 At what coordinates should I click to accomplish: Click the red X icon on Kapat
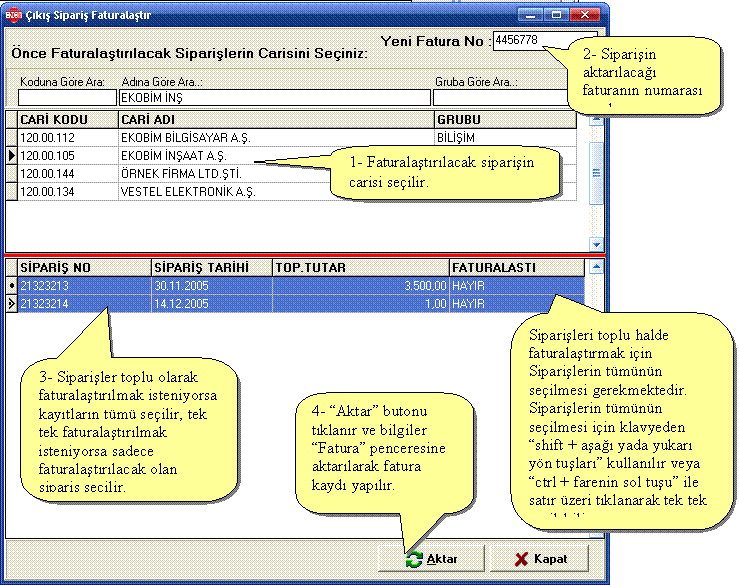click(x=522, y=559)
